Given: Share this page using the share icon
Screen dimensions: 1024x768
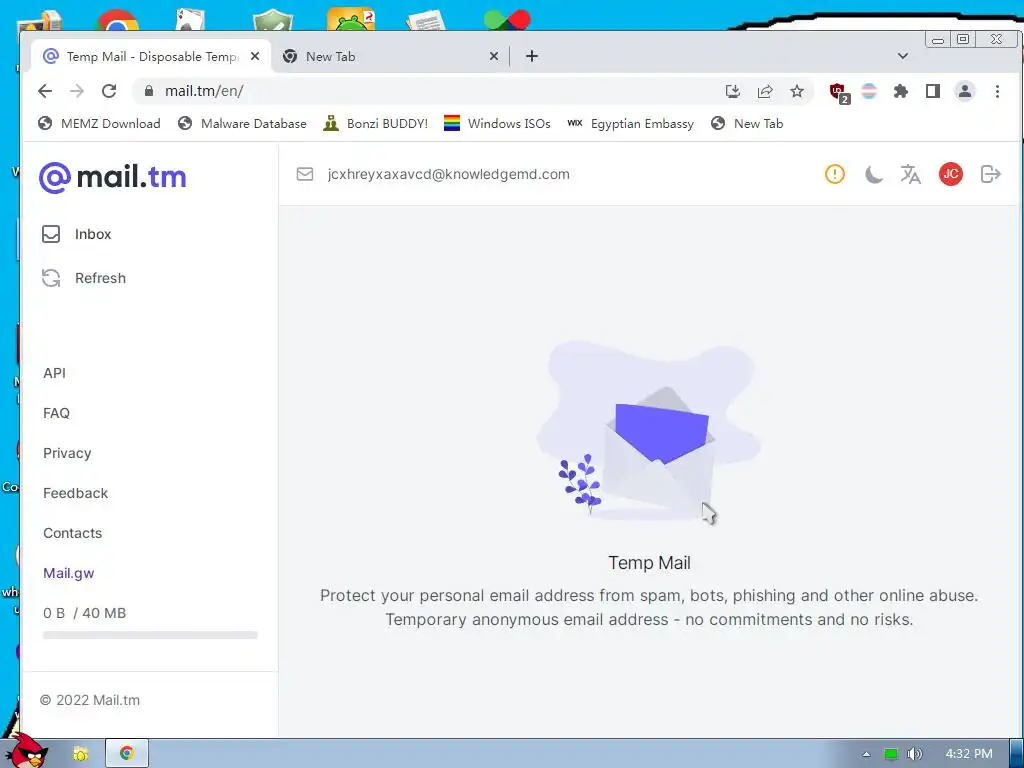Looking at the screenshot, I should coord(765,91).
